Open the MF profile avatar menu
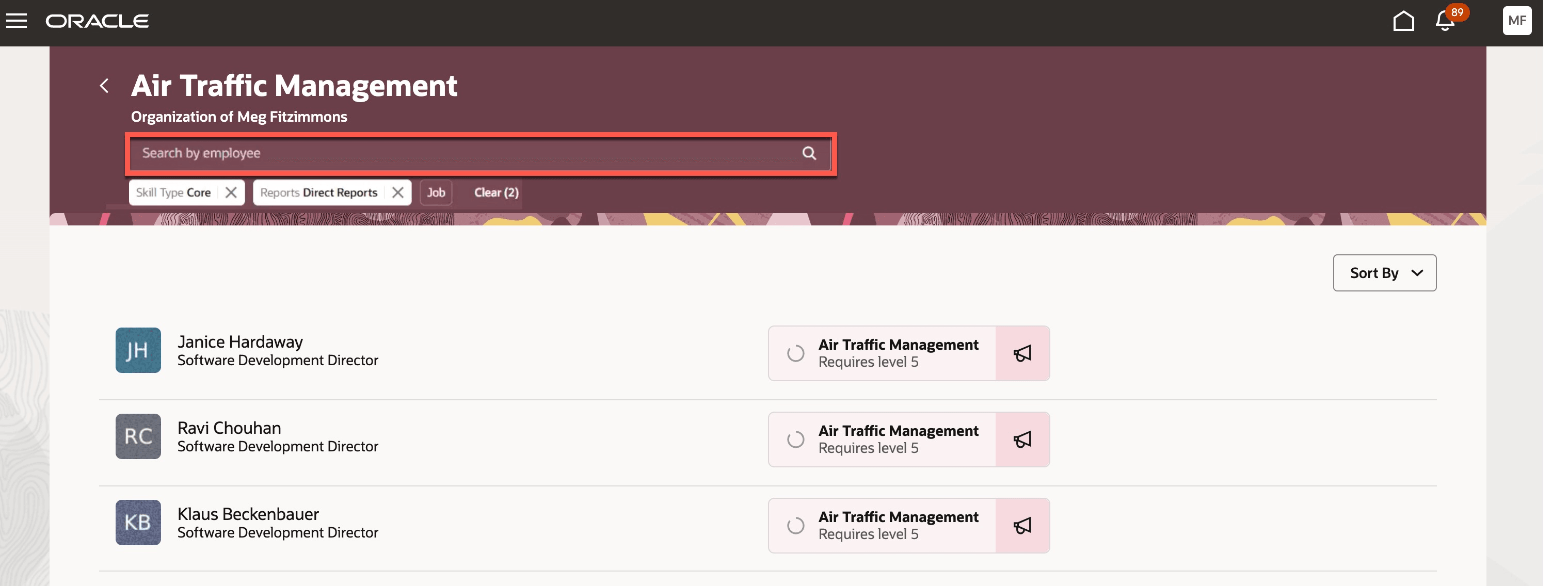Screen dimensions: 1568x586 (x=1517, y=20)
